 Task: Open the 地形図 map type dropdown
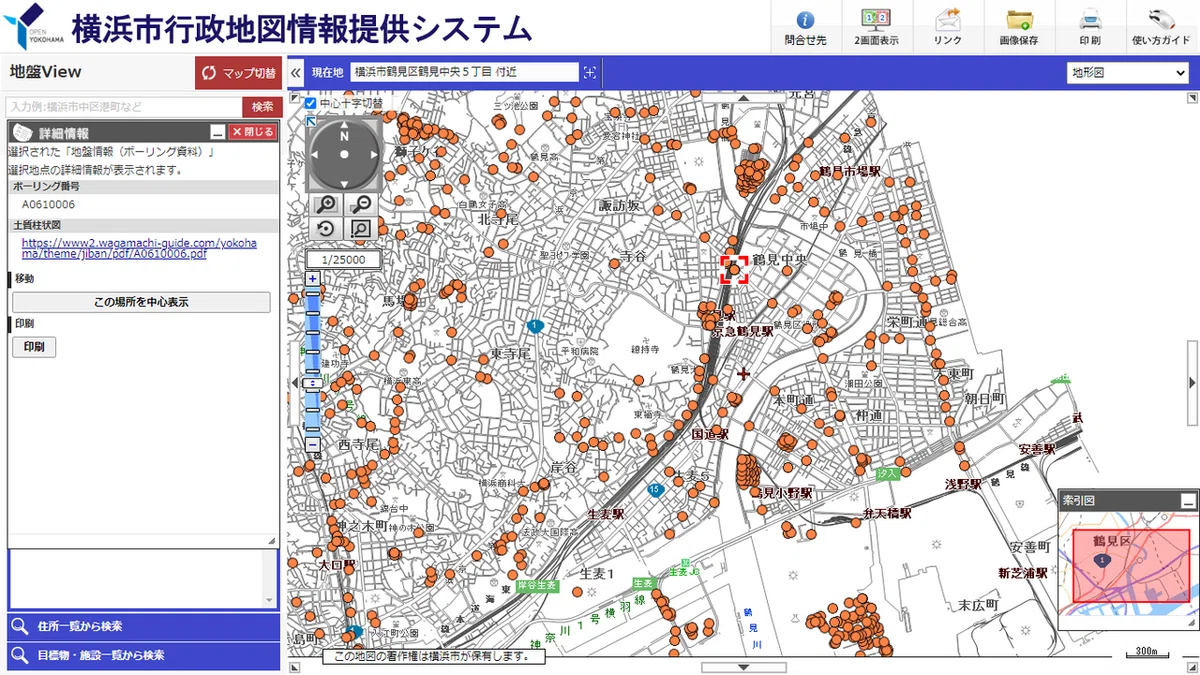tap(1127, 72)
